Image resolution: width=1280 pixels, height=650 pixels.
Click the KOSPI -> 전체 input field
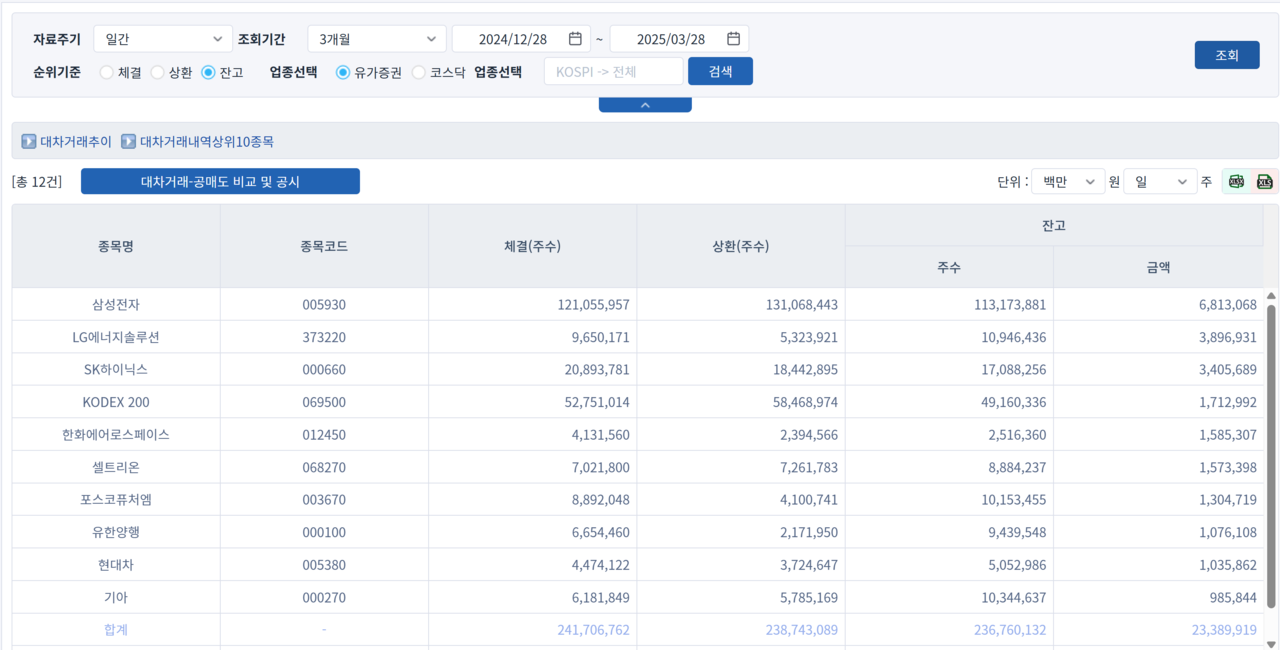coord(614,71)
